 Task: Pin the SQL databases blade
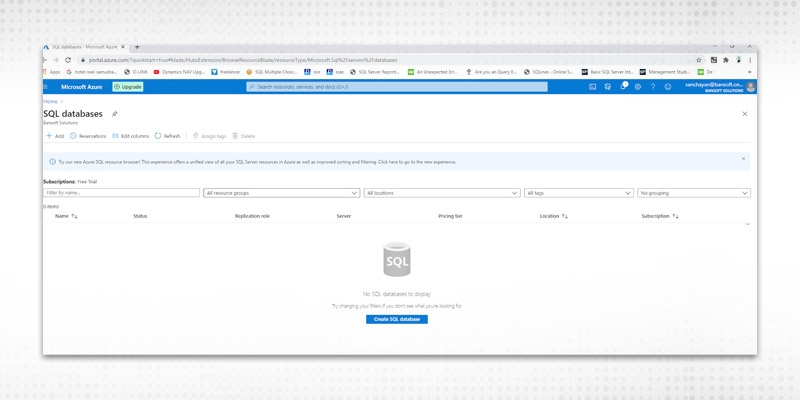click(x=114, y=114)
